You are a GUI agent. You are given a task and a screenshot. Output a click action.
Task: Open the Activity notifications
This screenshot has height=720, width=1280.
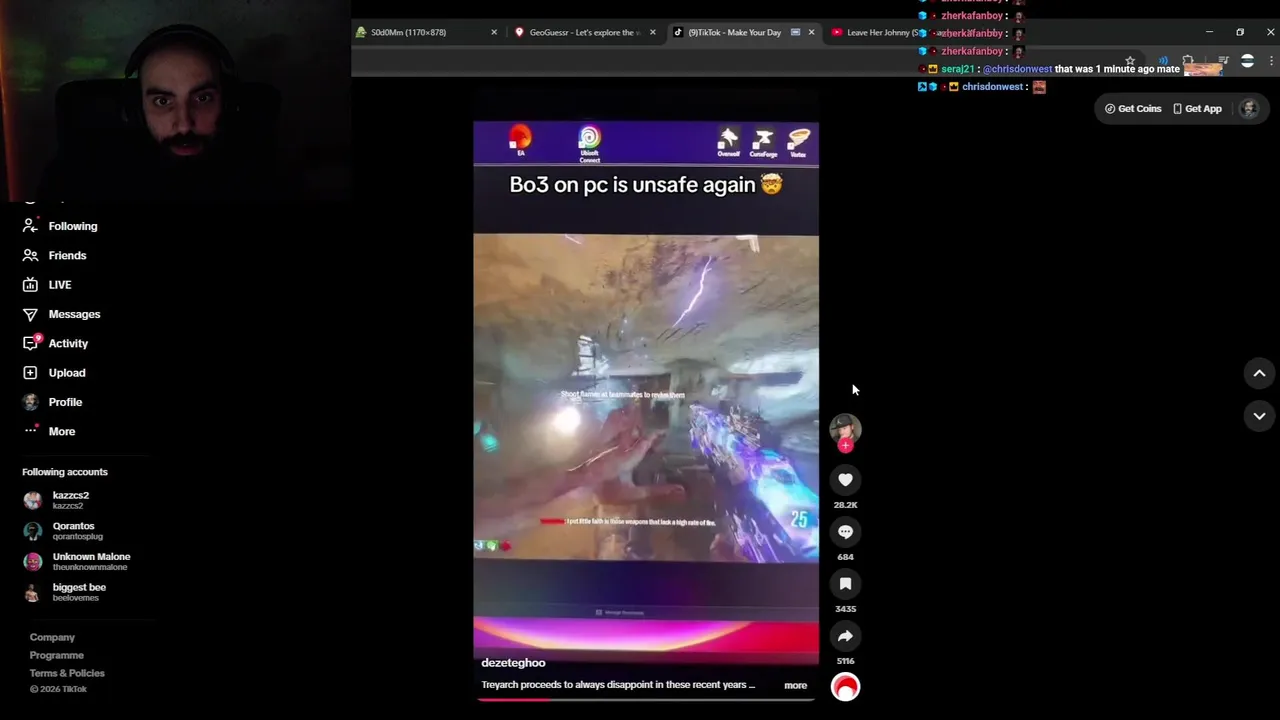click(56, 343)
